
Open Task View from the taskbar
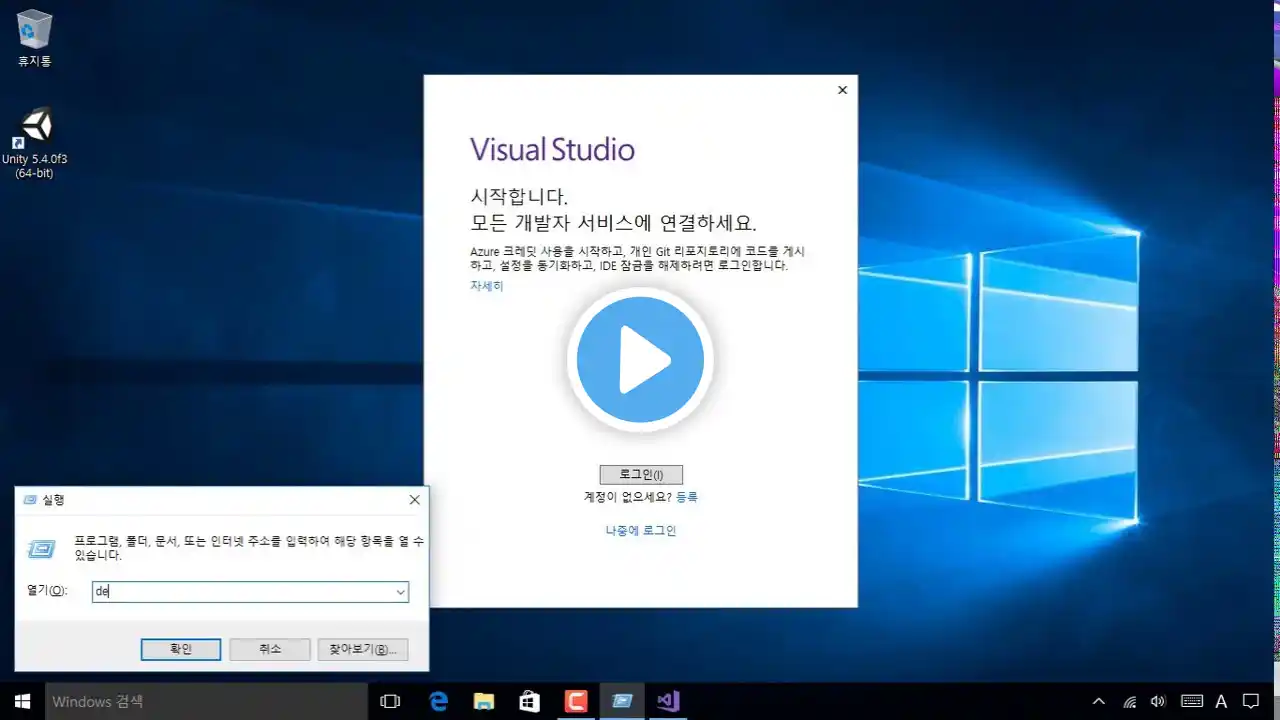tap(391, 701)
